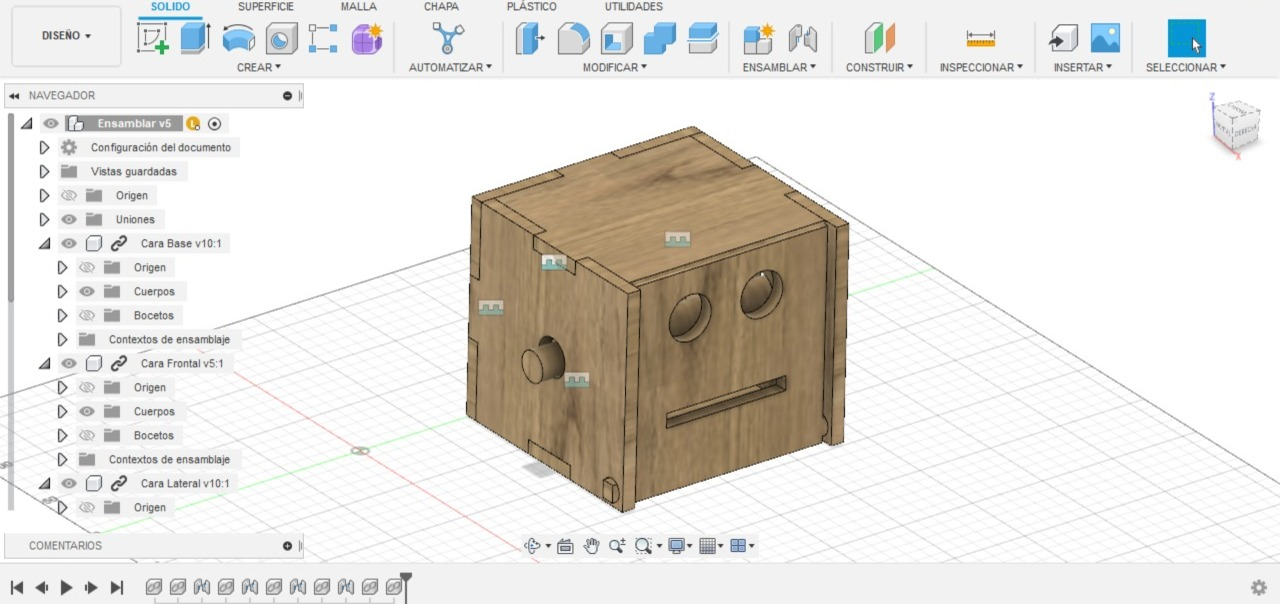Switch to the SUPERFICIE tab
Viewport: 1280px width, 604px height.
point(266,7)
